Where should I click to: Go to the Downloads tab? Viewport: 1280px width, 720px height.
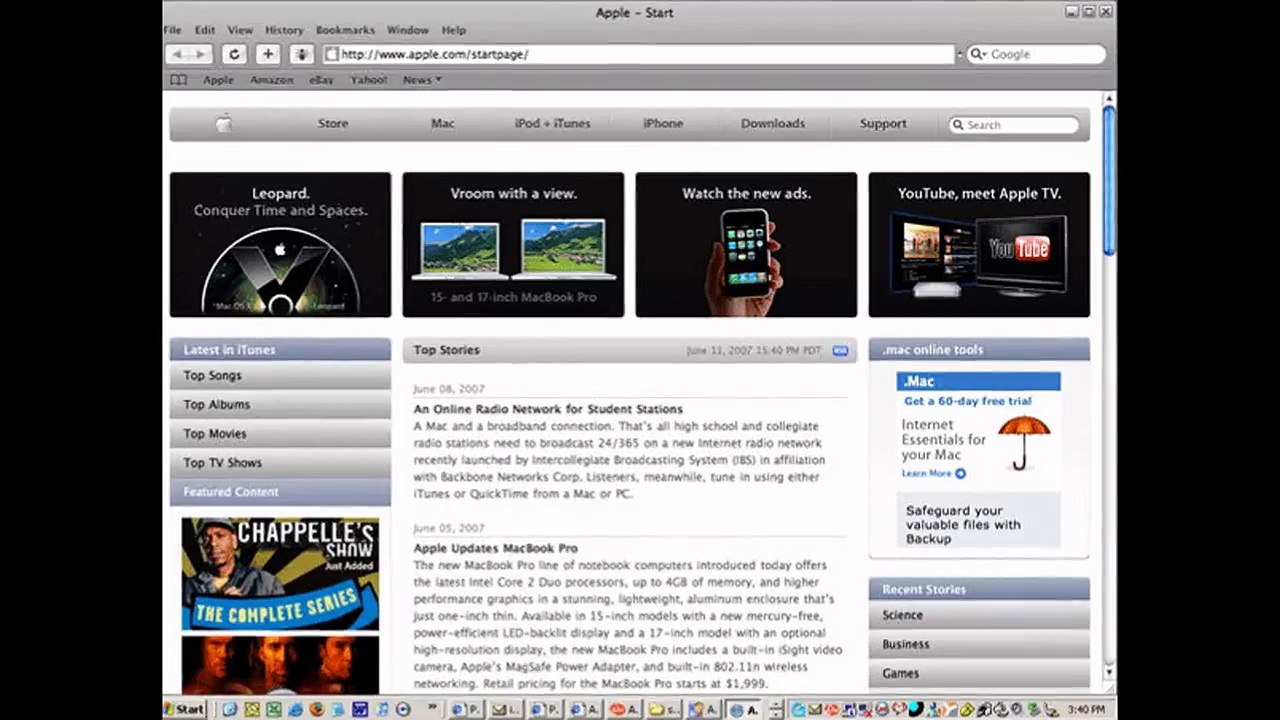point(773,124)
